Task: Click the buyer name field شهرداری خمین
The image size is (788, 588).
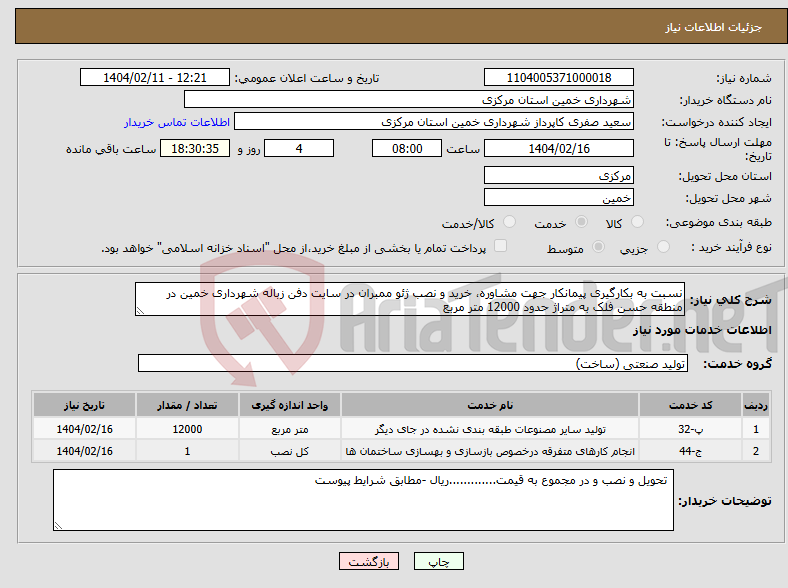Action: click(x=409, y=100)
